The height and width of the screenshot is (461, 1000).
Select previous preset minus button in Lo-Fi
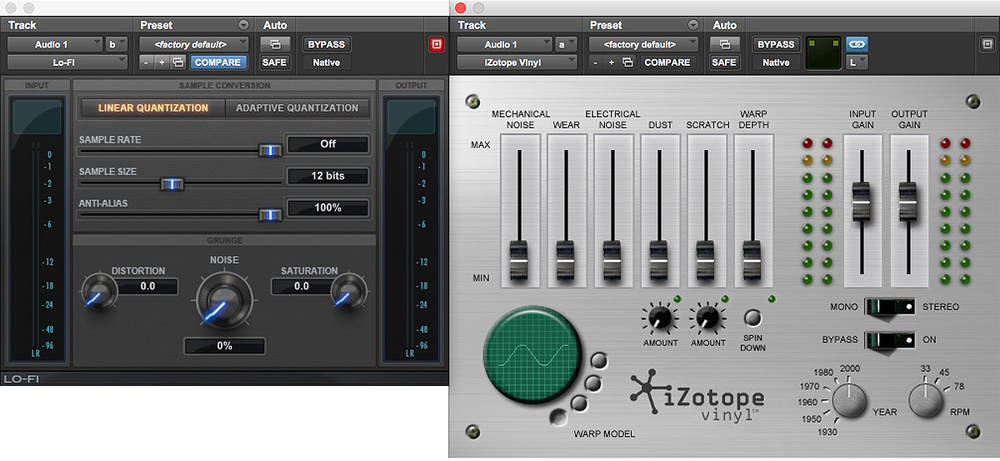147,62
